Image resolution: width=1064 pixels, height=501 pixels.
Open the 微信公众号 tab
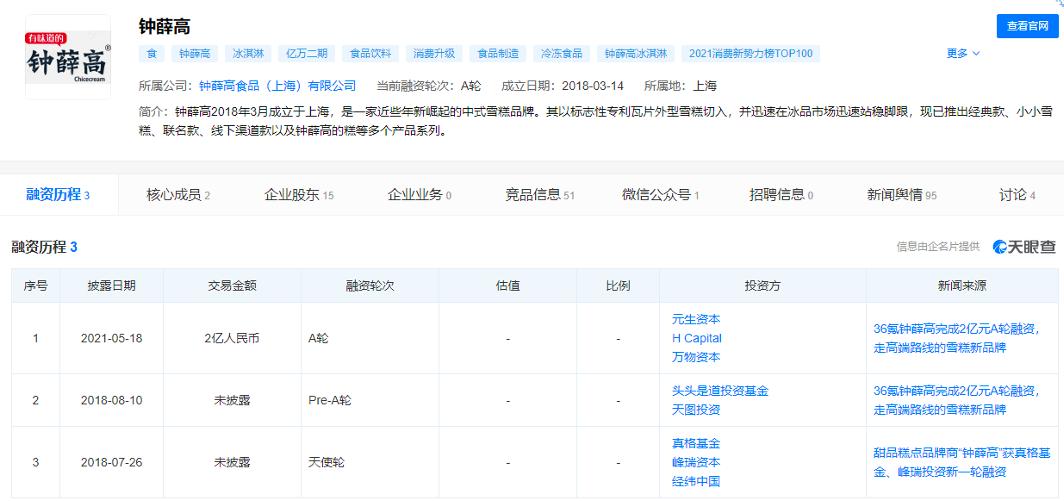660,196
